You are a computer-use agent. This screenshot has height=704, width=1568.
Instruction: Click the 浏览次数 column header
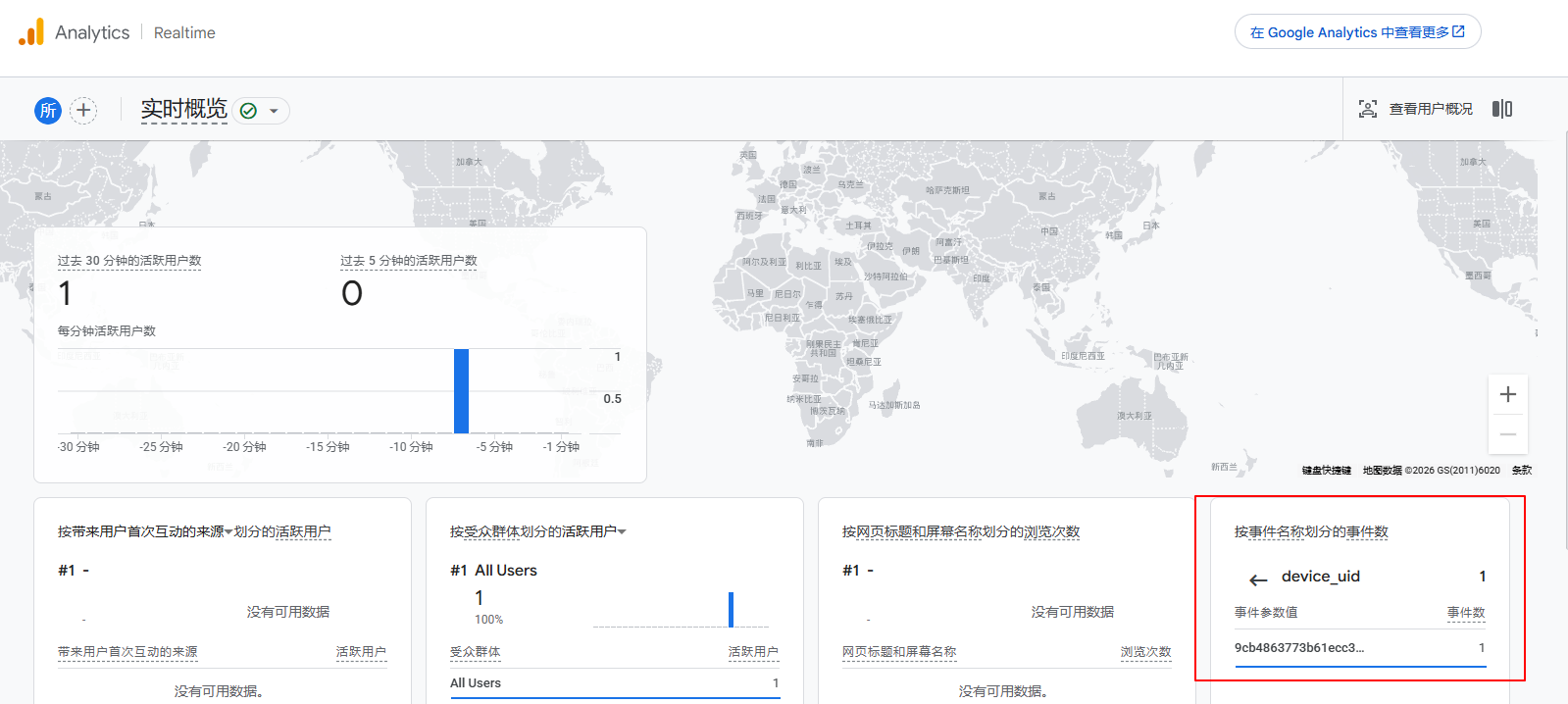[x=1146, y=652]
